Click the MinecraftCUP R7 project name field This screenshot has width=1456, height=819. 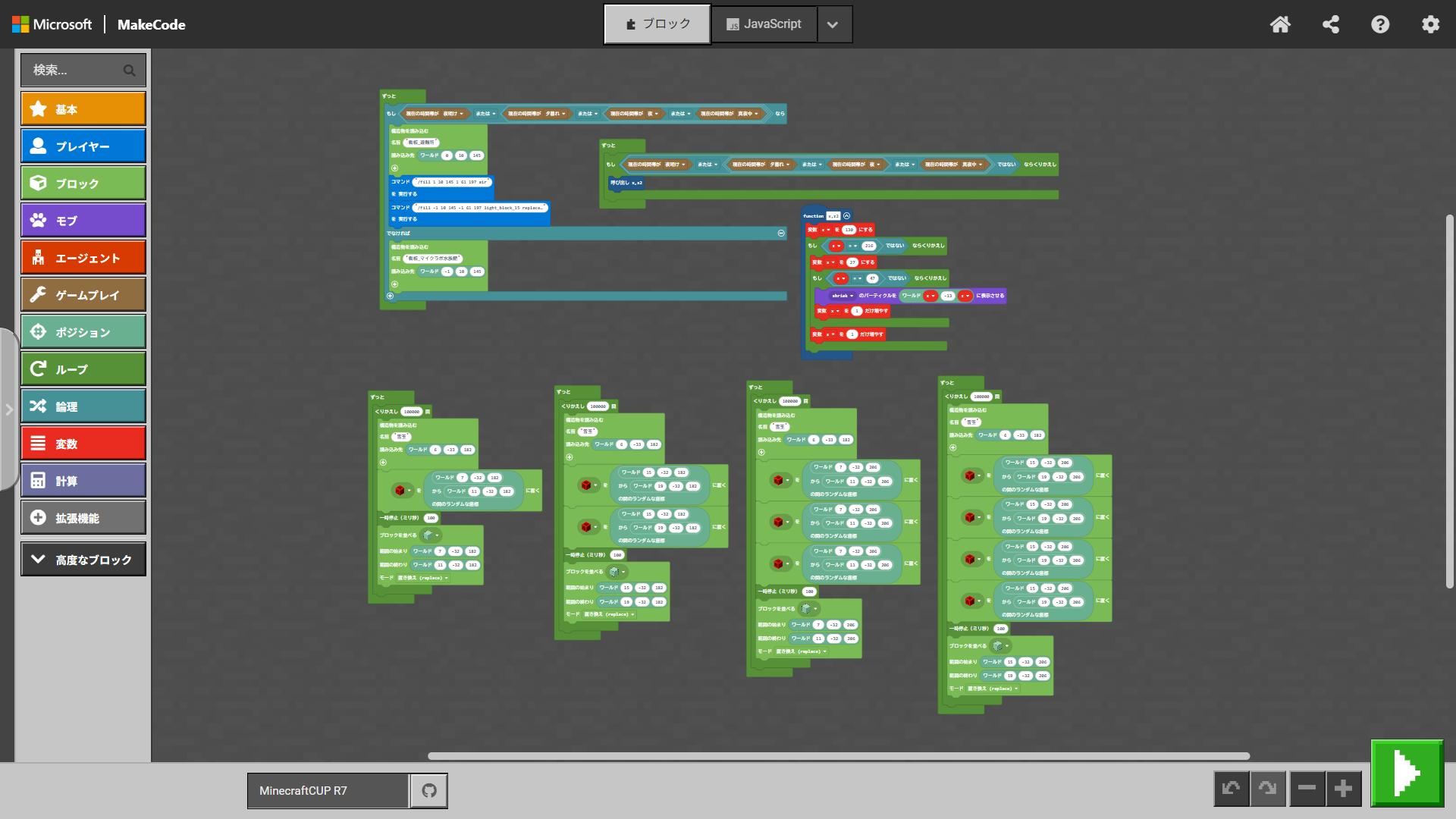328,791
